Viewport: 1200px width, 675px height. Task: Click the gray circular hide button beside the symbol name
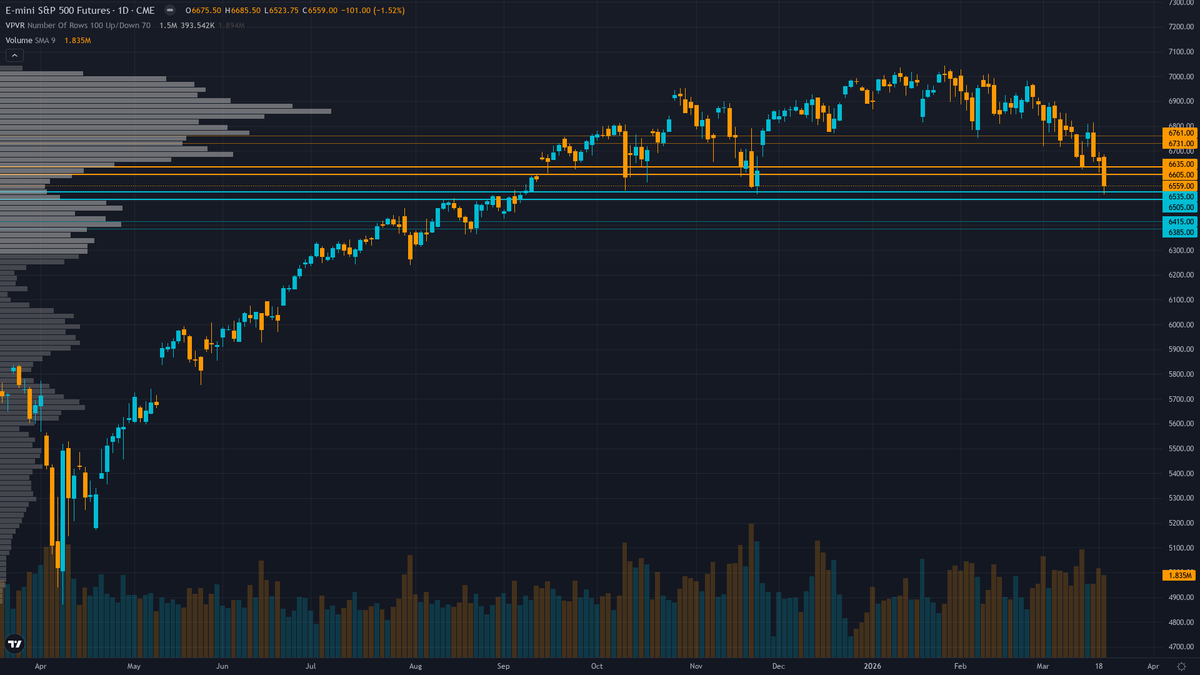tap(170, 10)
